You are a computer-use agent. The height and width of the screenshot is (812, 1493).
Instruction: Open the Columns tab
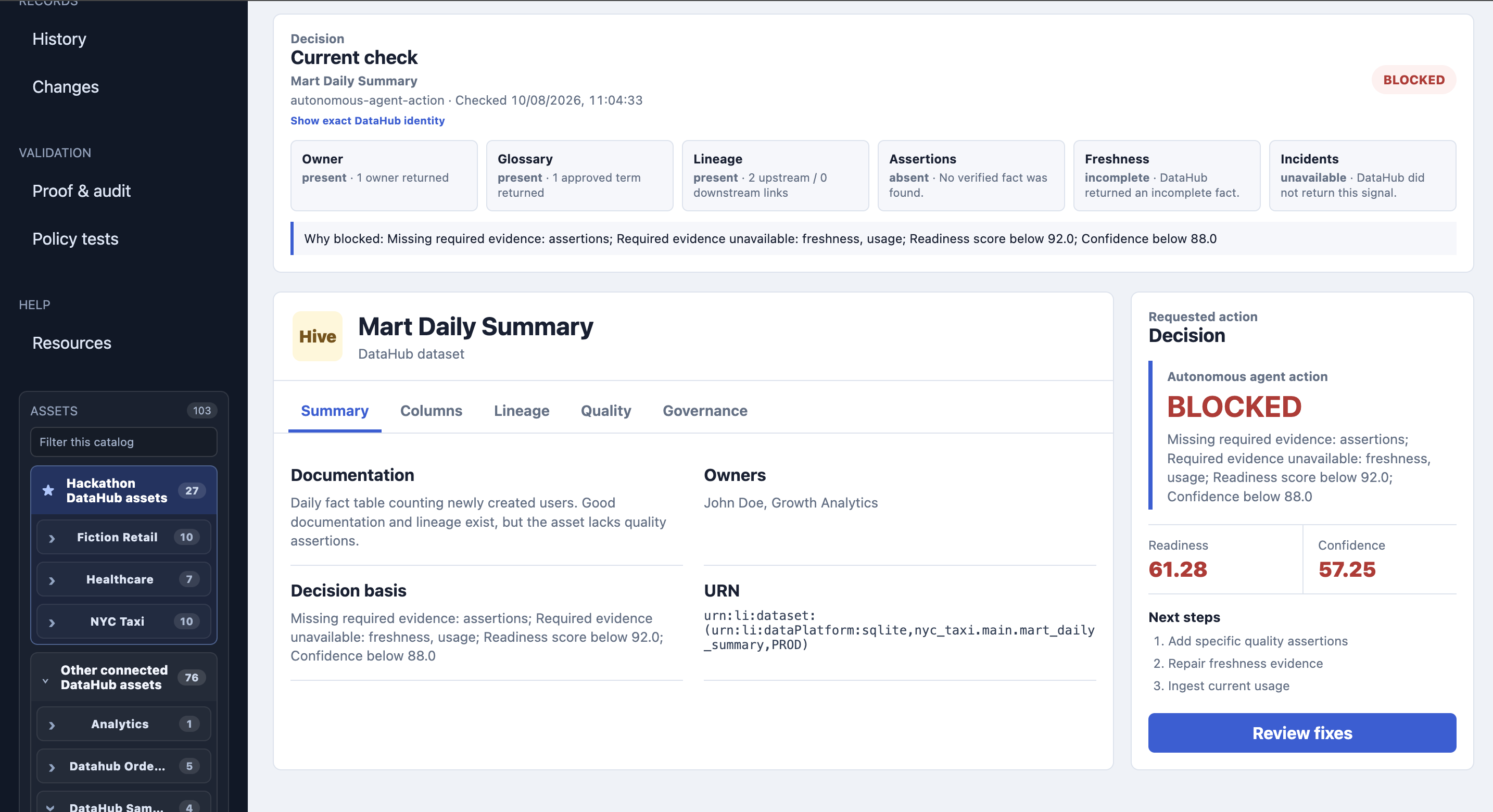click(431, 410)
